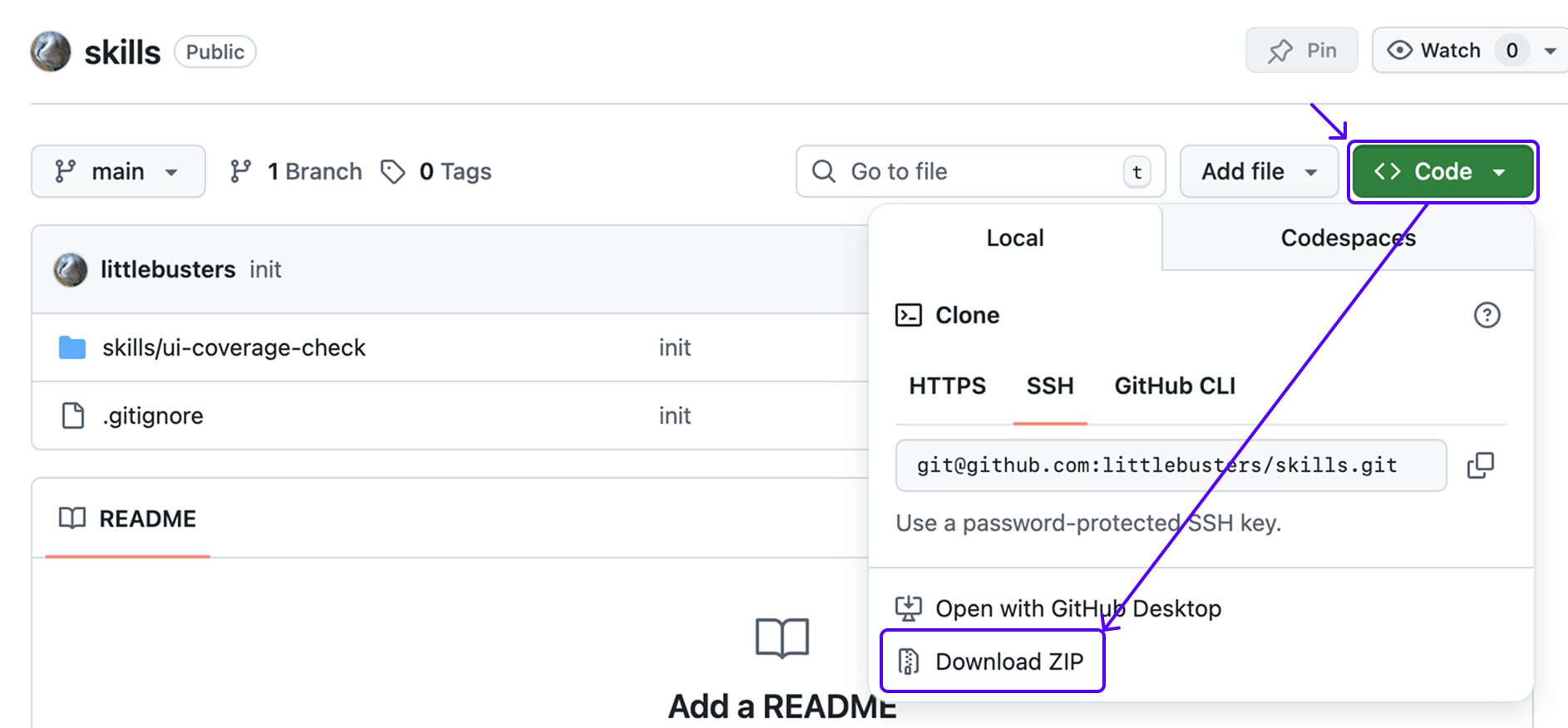
Task: Click the search magnifier icon in Go to file
Action: [823, 171]
